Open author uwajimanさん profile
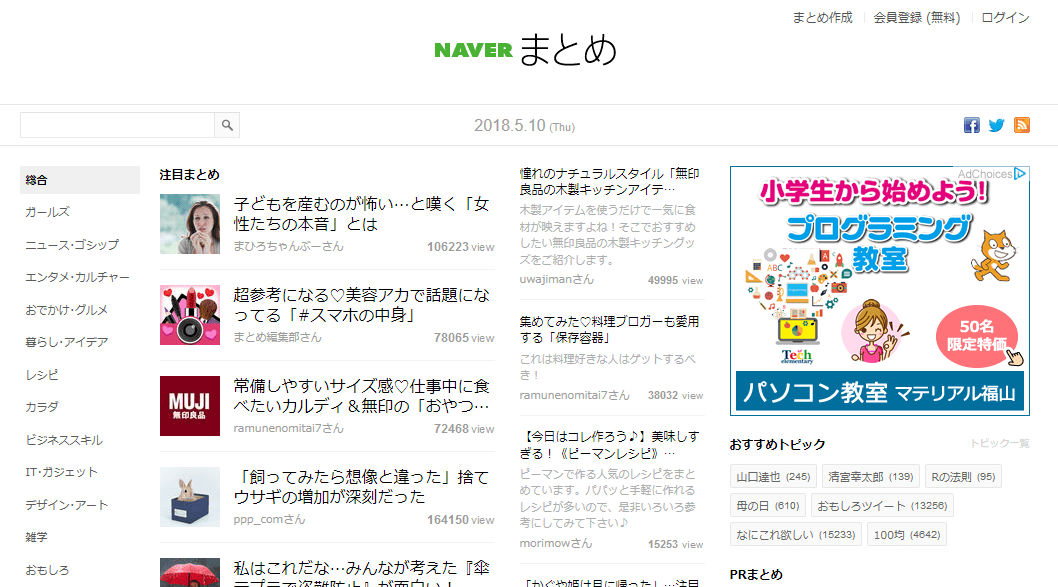1058x587 pixels. [x=557, y=279]
